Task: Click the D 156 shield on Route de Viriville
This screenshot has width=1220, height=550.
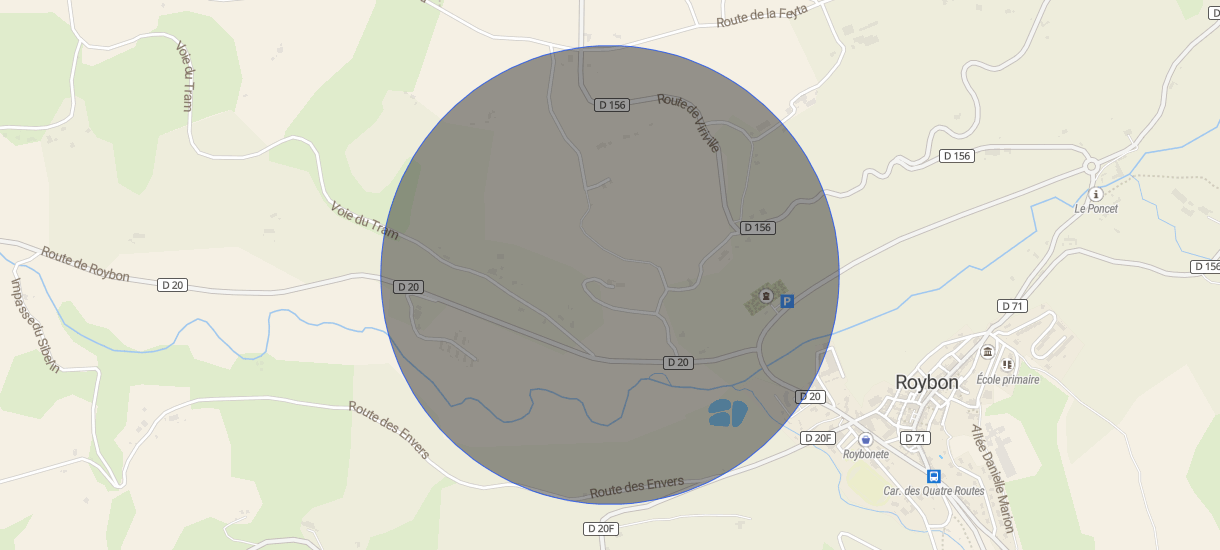Action: (612, 105)
